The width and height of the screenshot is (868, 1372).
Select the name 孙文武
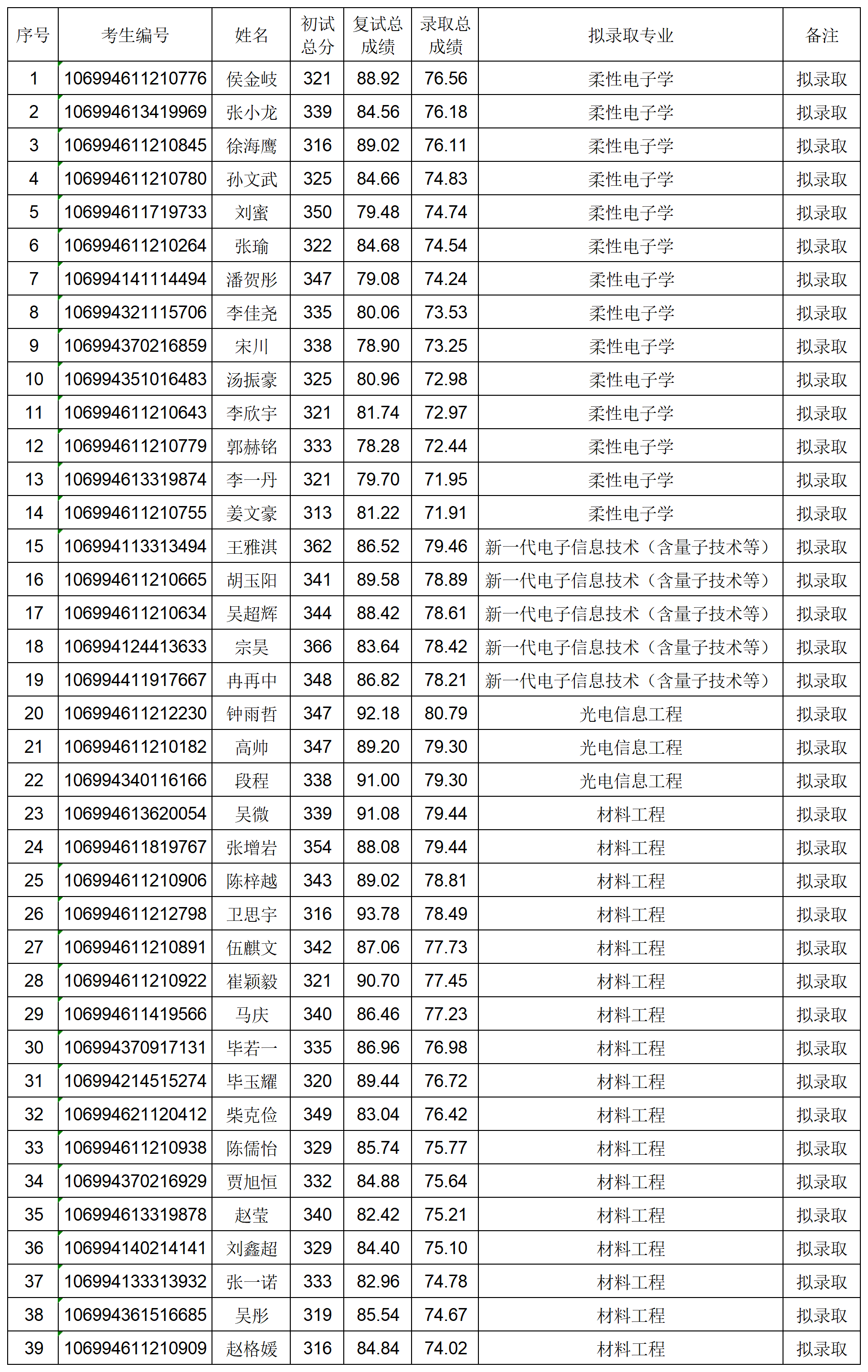click(x=251, y=179)
